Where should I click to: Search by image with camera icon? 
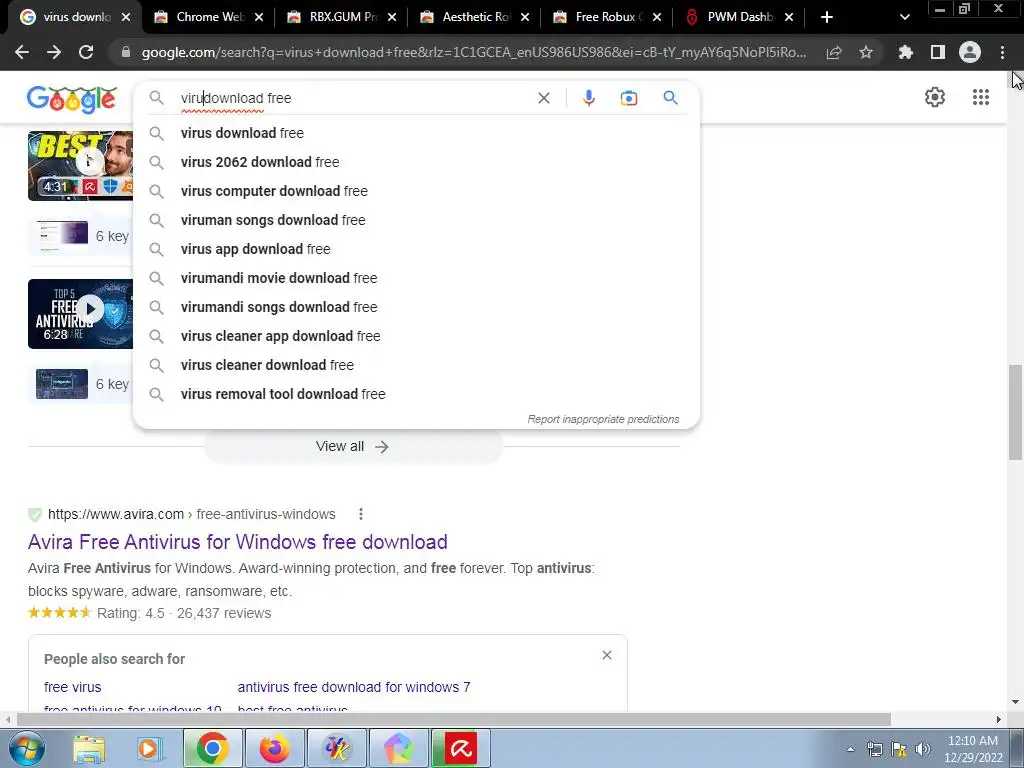629,98
